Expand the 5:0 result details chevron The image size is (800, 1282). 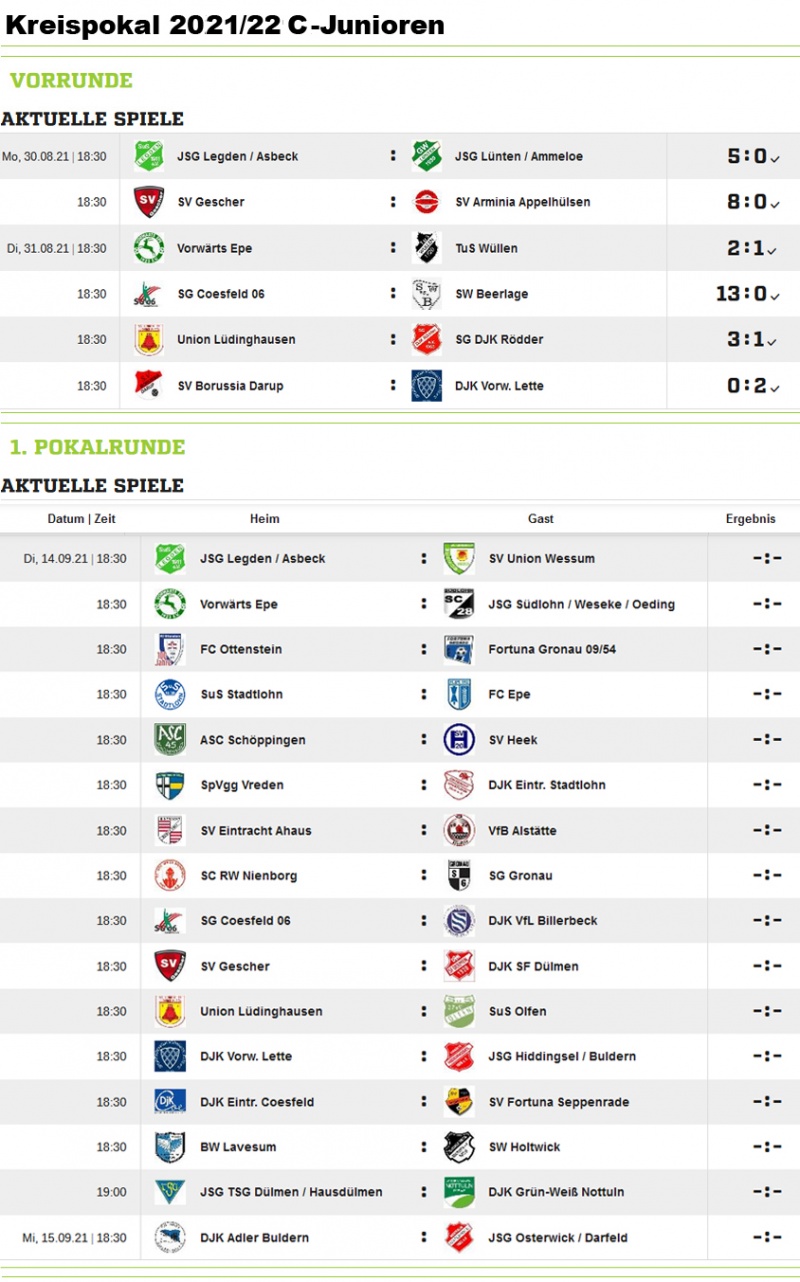[x=775, y=158]
